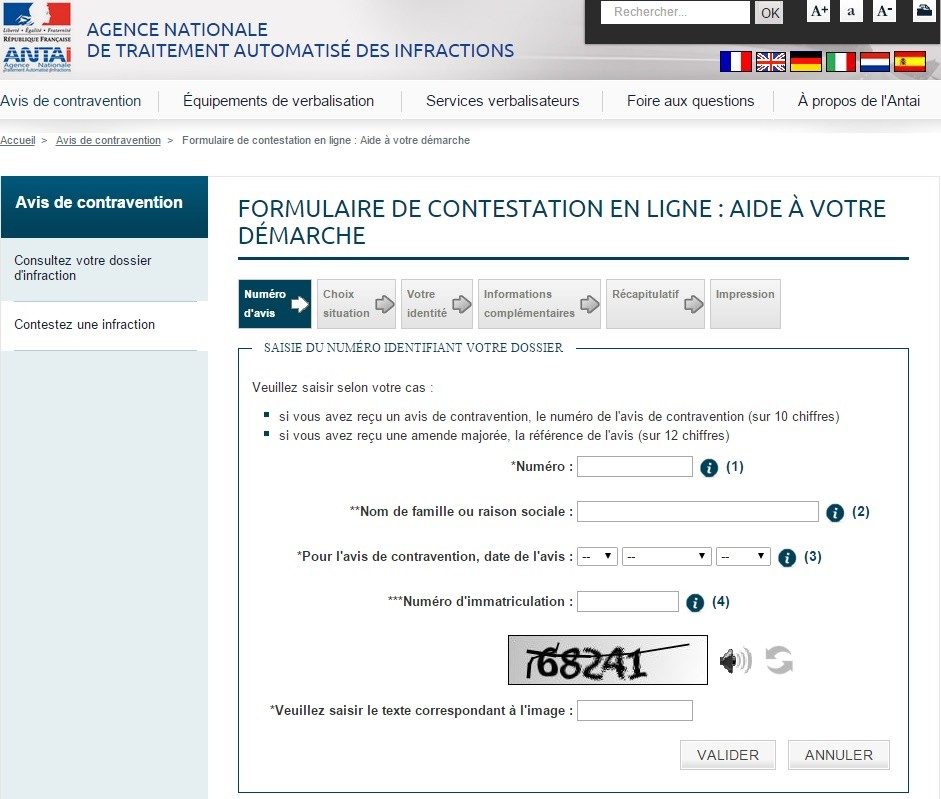Refresh the captcha image
941x799 pixels.
(x=779, y=660)
